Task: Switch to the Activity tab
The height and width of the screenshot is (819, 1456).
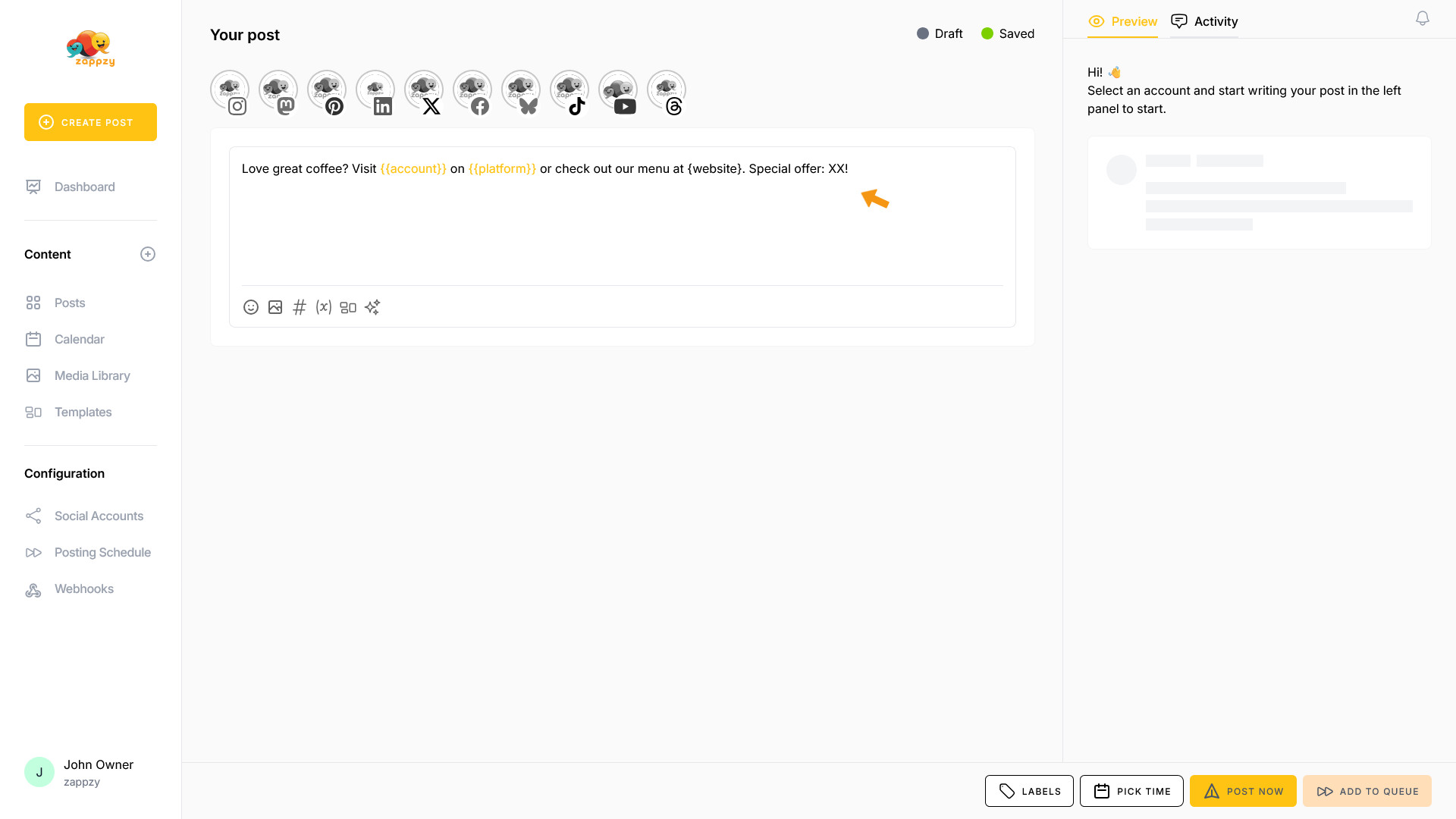Action: click(1204, 21)
